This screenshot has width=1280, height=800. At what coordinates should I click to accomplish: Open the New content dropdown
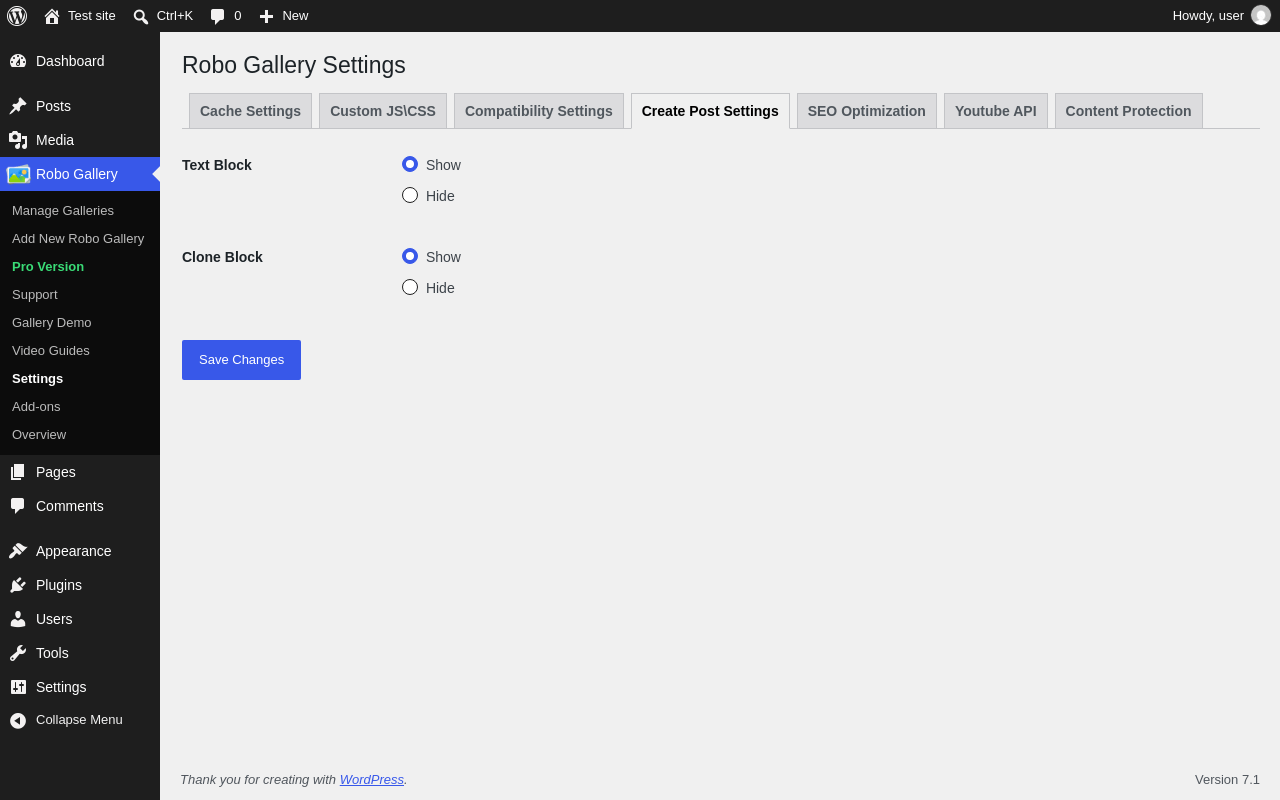point(284,16)
